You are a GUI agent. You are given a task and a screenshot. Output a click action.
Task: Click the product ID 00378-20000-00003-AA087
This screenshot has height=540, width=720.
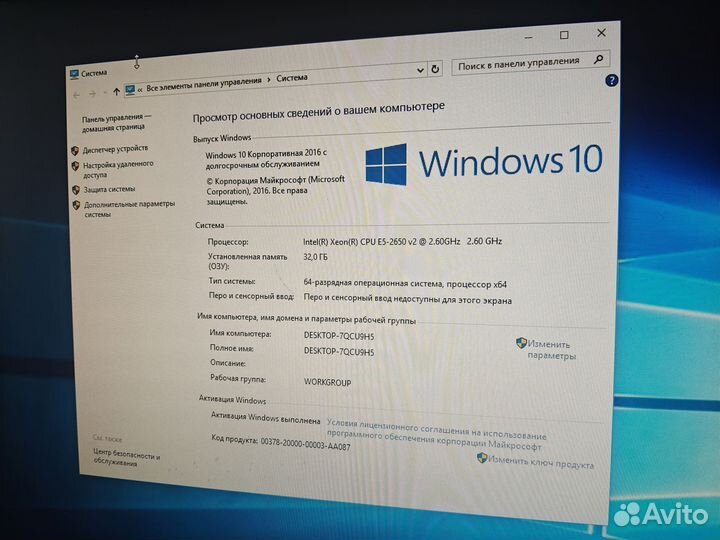tap(305, 444)
